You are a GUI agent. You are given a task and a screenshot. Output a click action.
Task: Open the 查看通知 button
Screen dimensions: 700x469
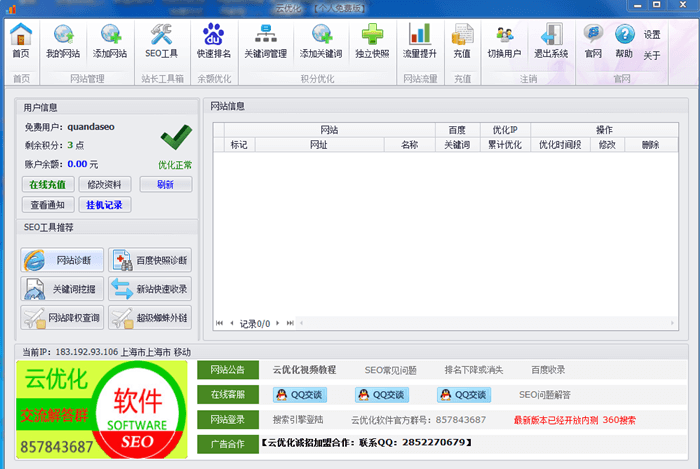[48, 205]
